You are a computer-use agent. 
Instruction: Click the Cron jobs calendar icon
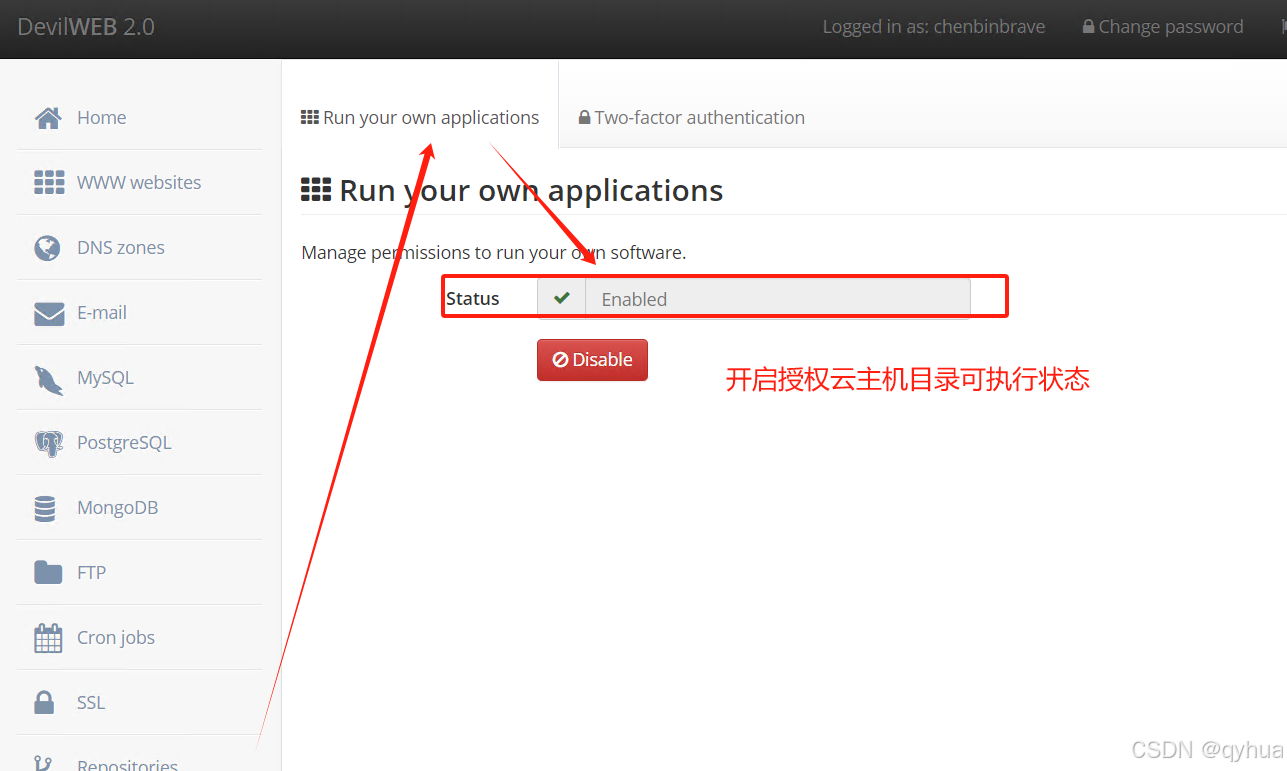48,638
